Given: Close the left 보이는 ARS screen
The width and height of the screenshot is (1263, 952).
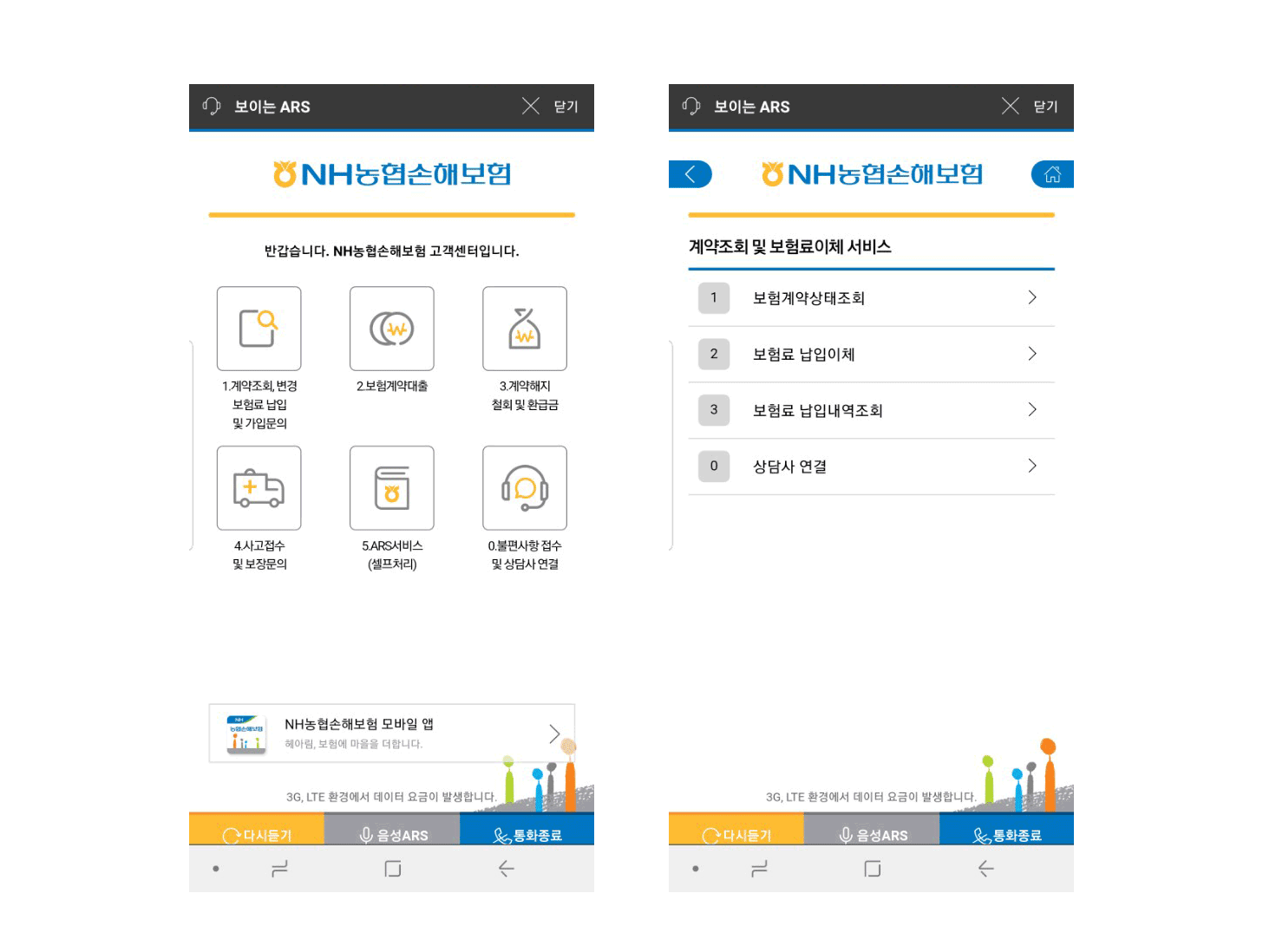Looking at the screenshot, I should (550, 107).
